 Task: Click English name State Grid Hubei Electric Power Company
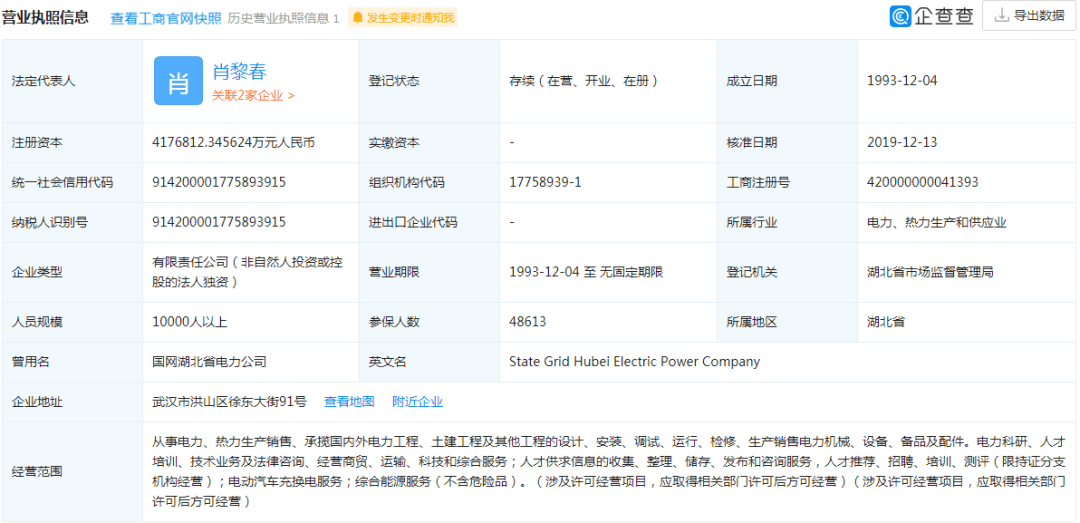634,361
